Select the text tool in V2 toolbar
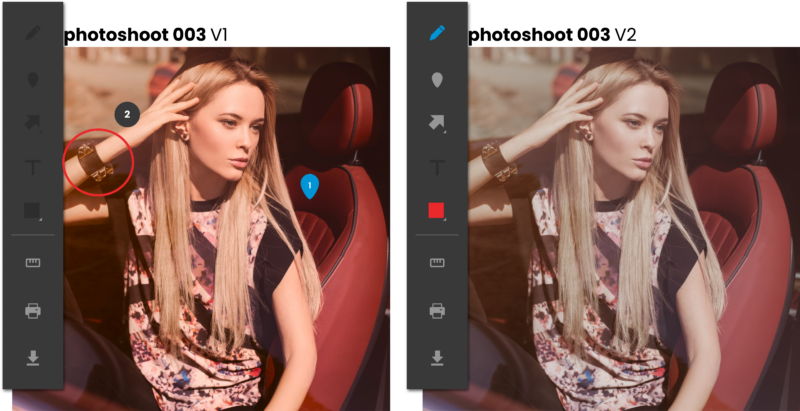Image resolution: width=800 pixels, height=411 pixels. tap(437, 167)
